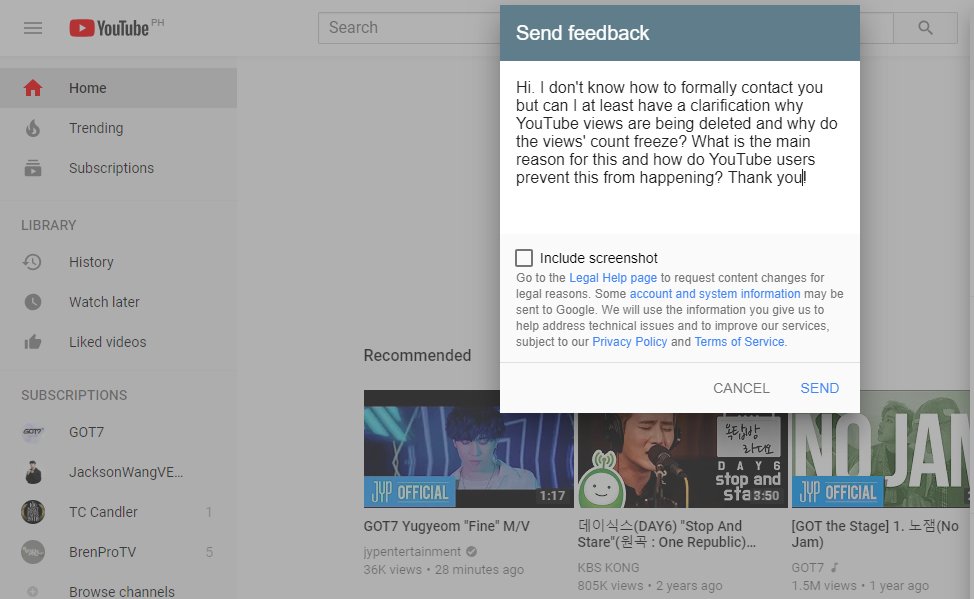The image size is (974, 599).
Task: Open Liked videos in the library
Action: pyautogui.click(x=118, y=342)
